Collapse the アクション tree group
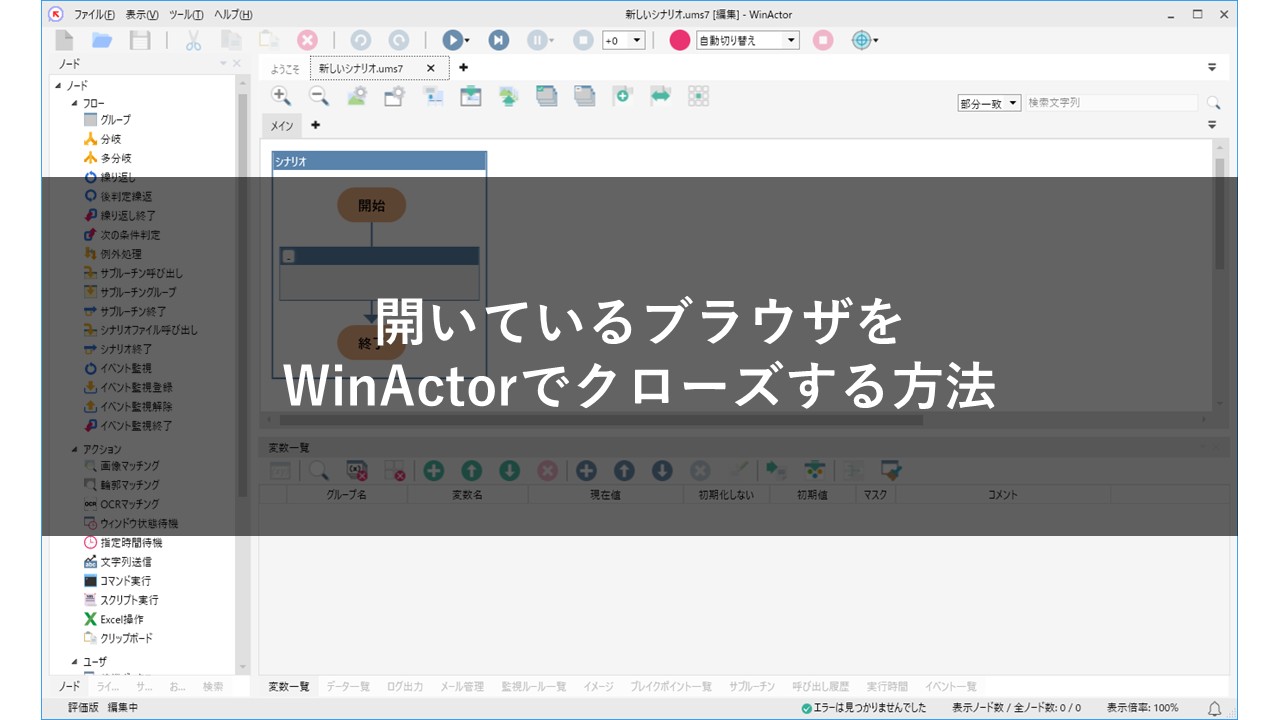 click(x=74, y=449)
